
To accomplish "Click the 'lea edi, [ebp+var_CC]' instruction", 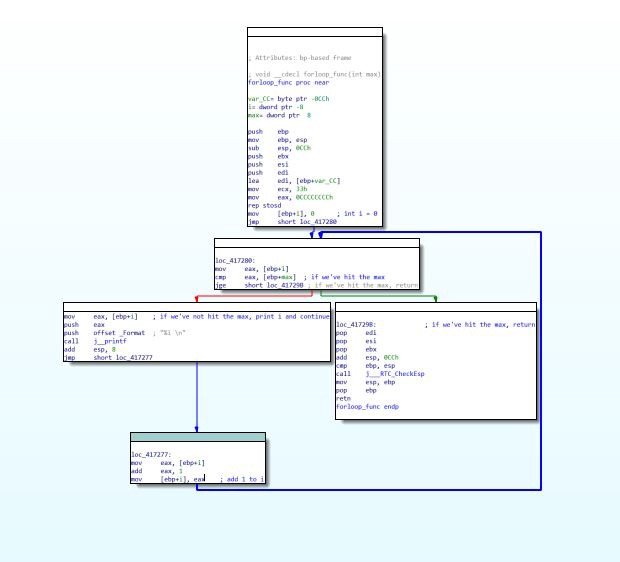I will point(294,181).
